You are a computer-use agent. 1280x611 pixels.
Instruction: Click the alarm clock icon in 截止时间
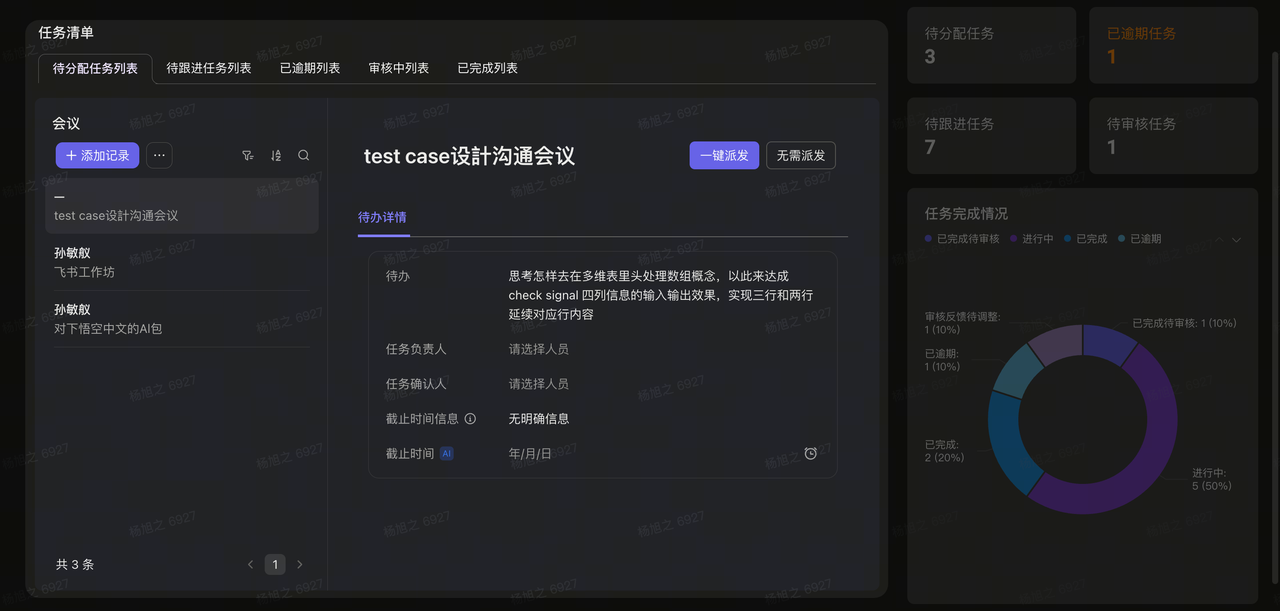811,454
